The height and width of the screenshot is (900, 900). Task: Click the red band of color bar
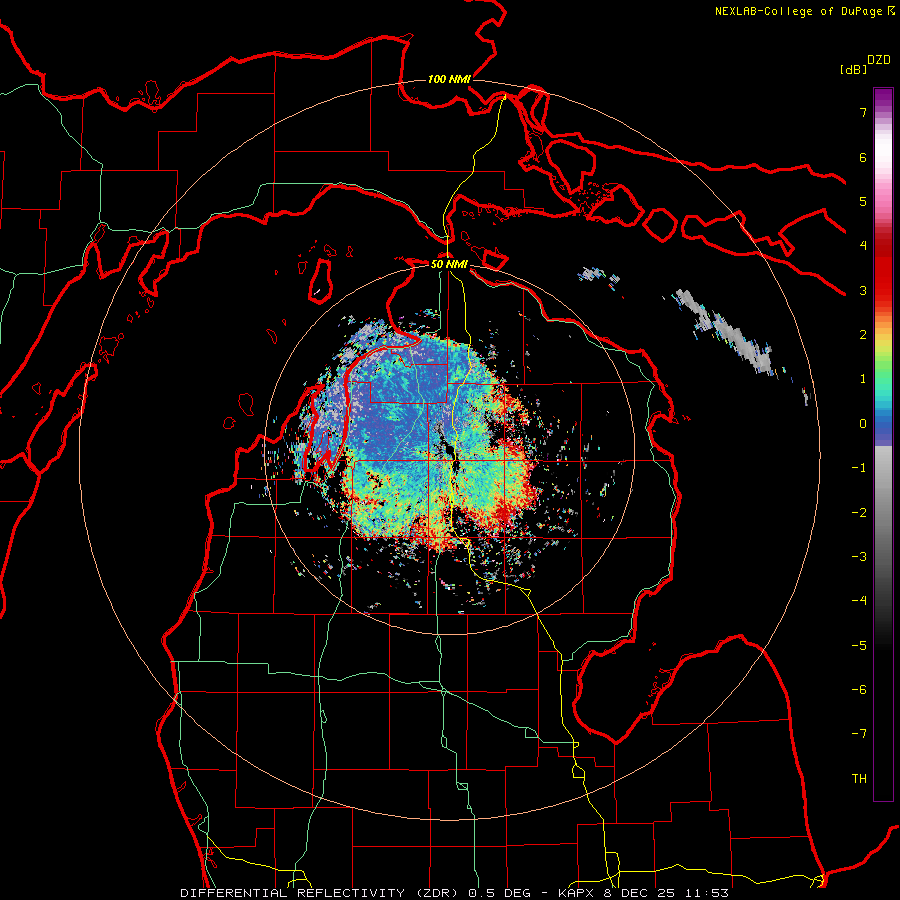[883, 270]
